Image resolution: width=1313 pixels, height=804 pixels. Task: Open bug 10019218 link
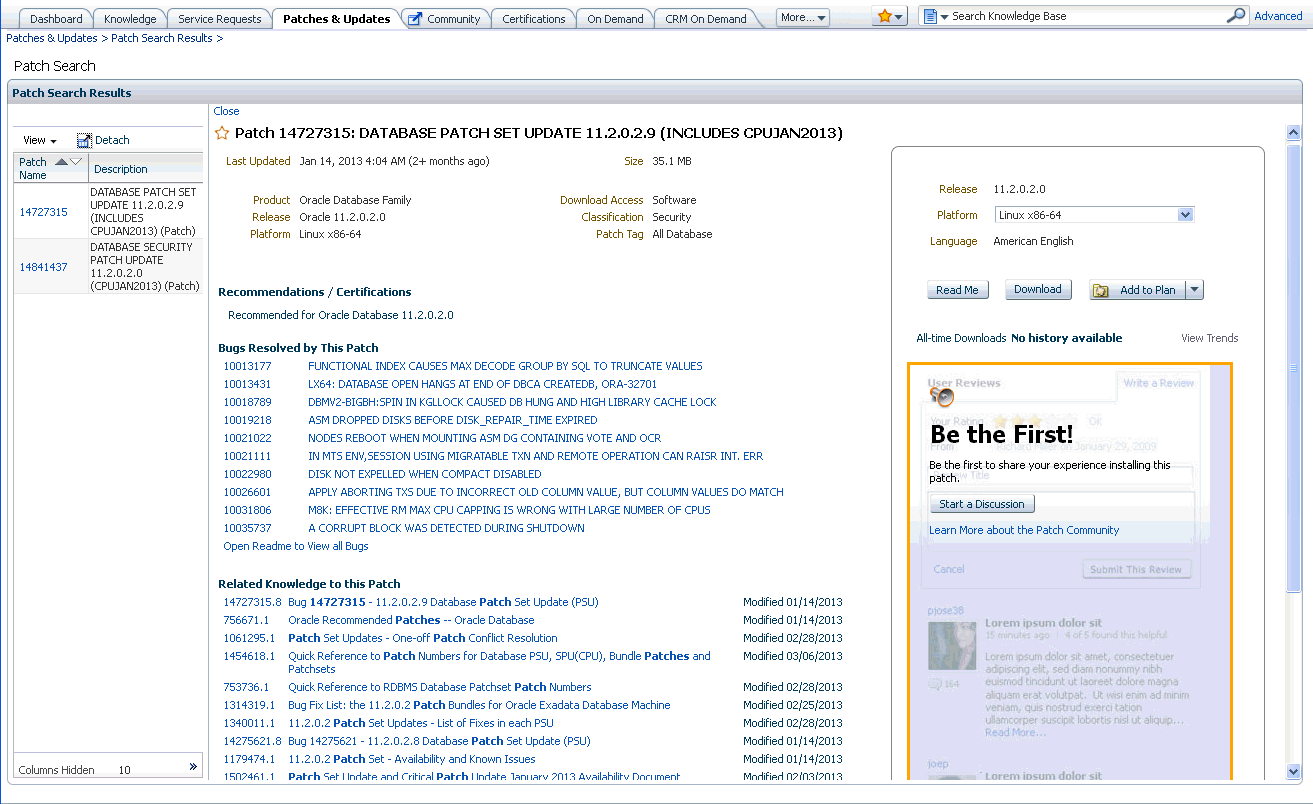pyautogui.click(x=247, y=420)
